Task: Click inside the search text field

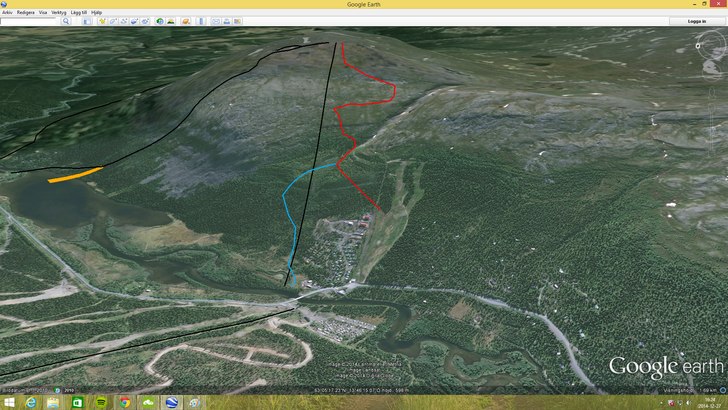Action: click(30, 20)
